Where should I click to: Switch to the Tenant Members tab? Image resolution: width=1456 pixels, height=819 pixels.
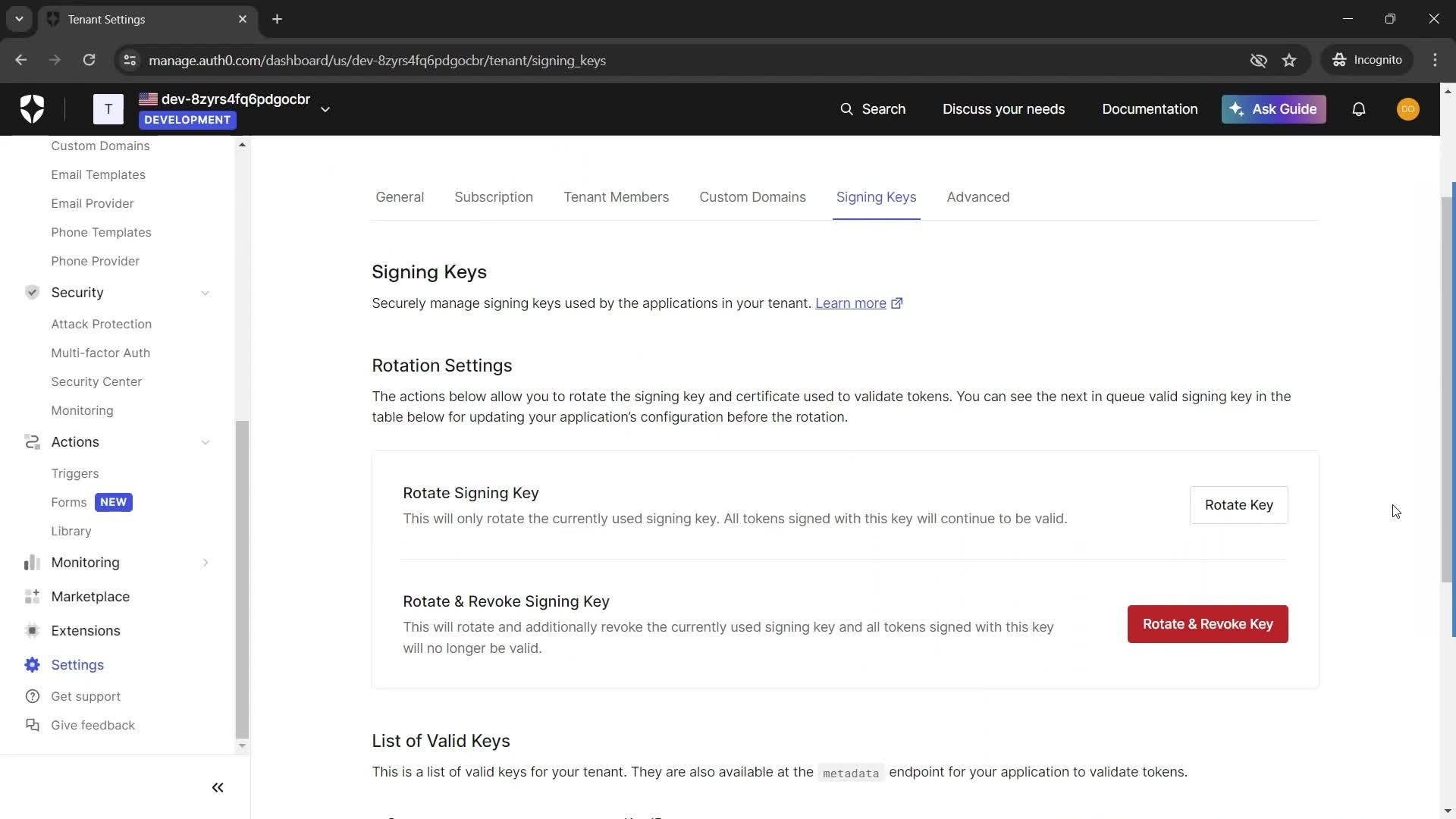pyautogui.click(x=616, y=197)
